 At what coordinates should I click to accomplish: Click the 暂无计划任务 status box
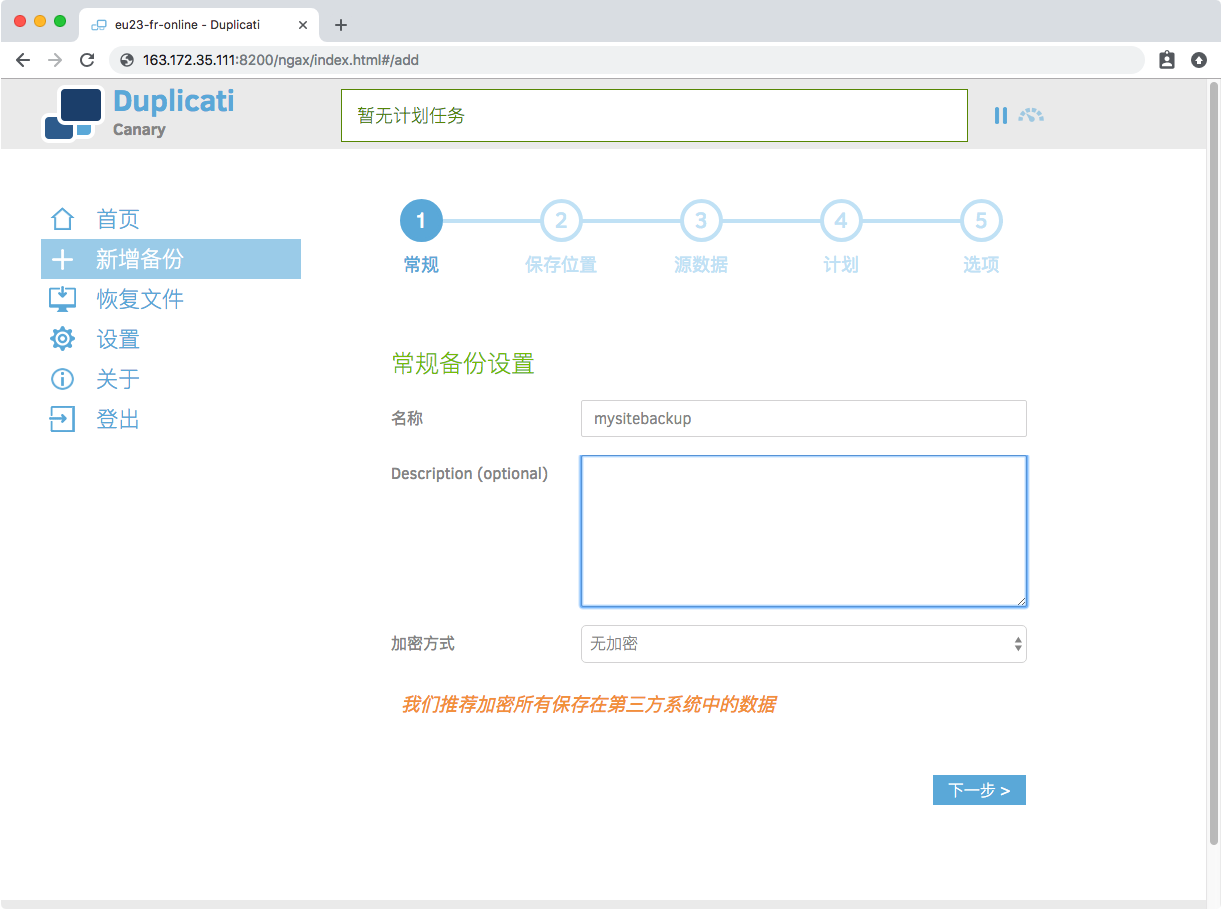(654, 116)
